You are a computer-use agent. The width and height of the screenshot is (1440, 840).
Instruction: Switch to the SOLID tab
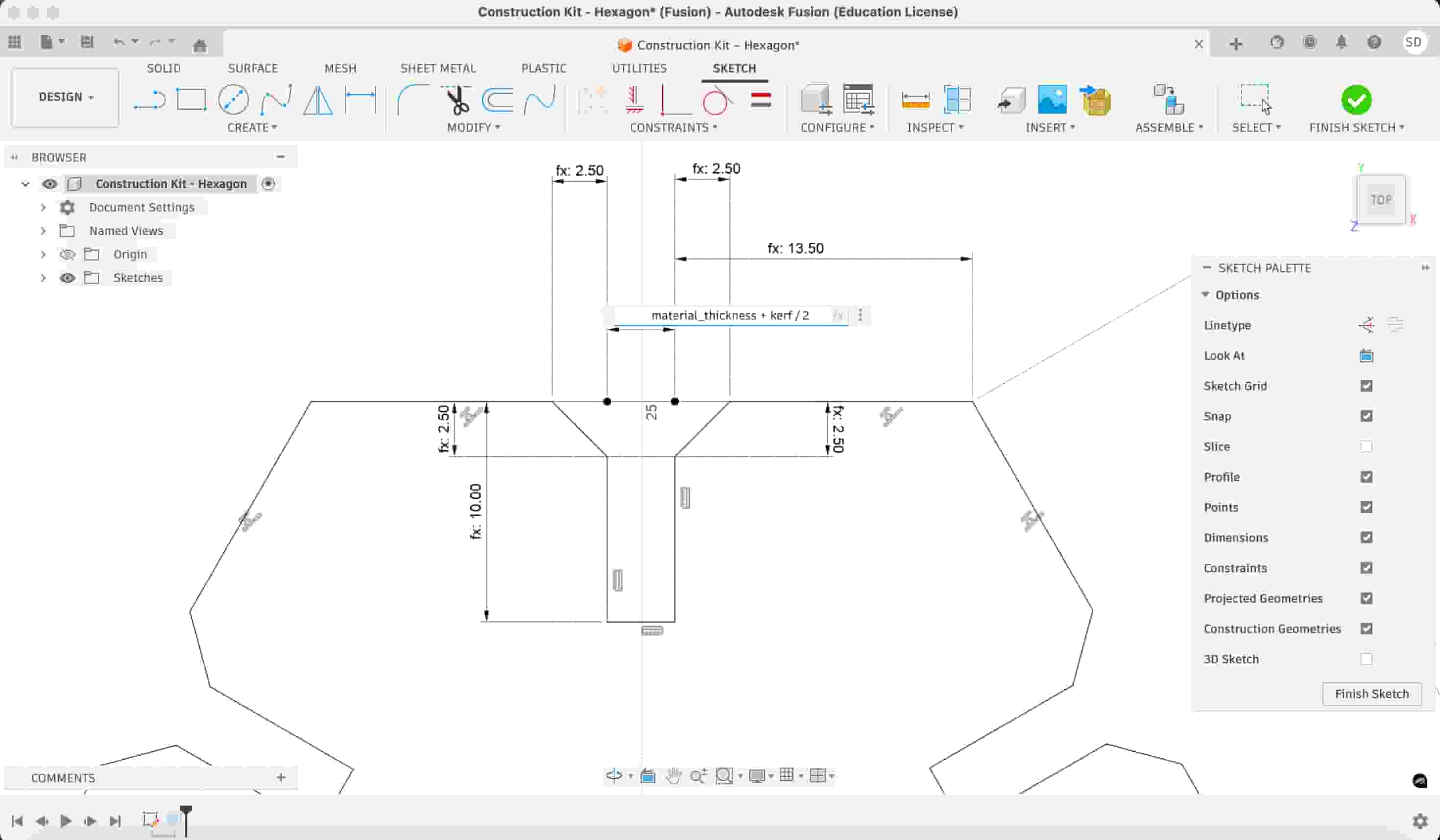coord(164,68)
